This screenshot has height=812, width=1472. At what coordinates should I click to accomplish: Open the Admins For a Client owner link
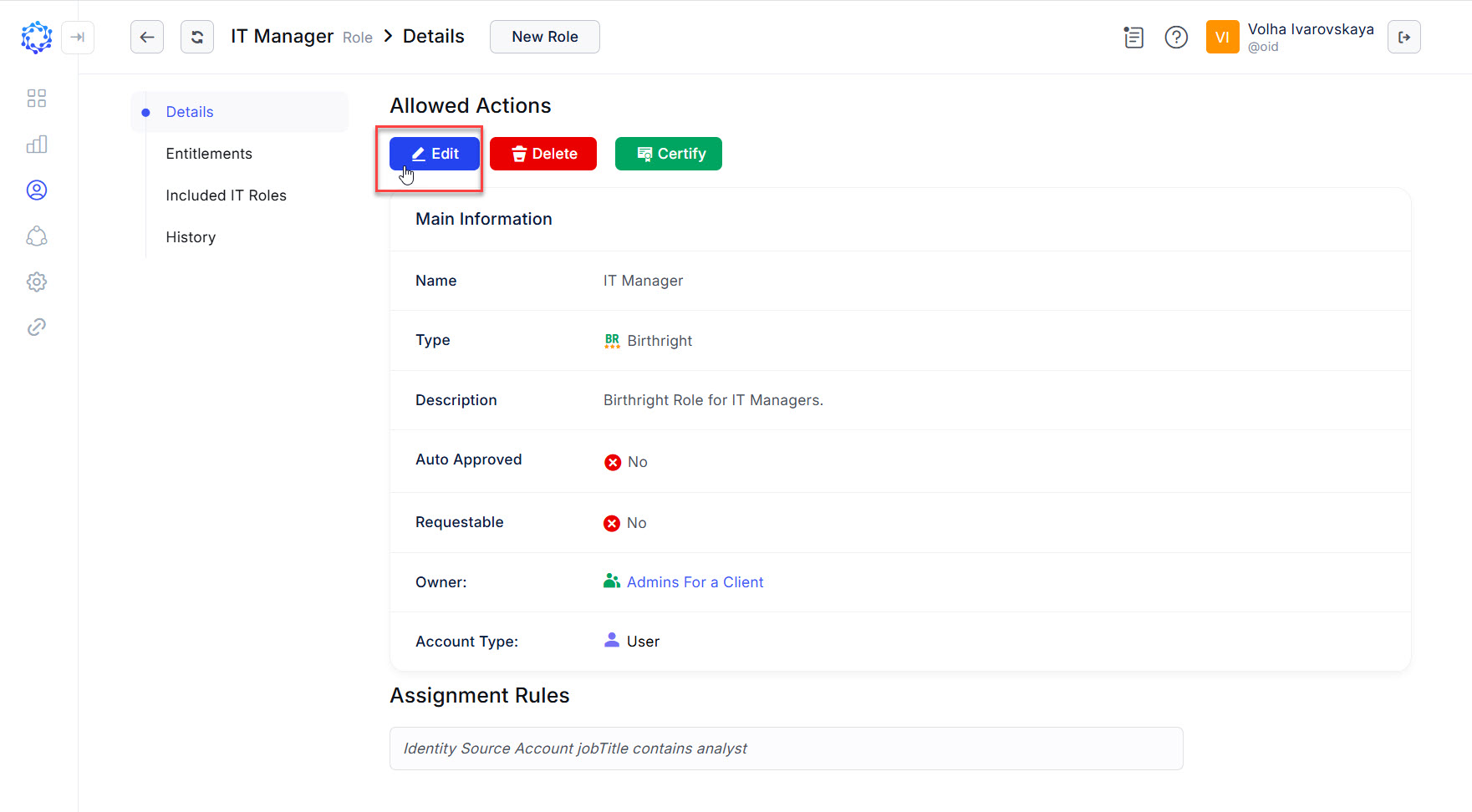[x=695, y=581]
